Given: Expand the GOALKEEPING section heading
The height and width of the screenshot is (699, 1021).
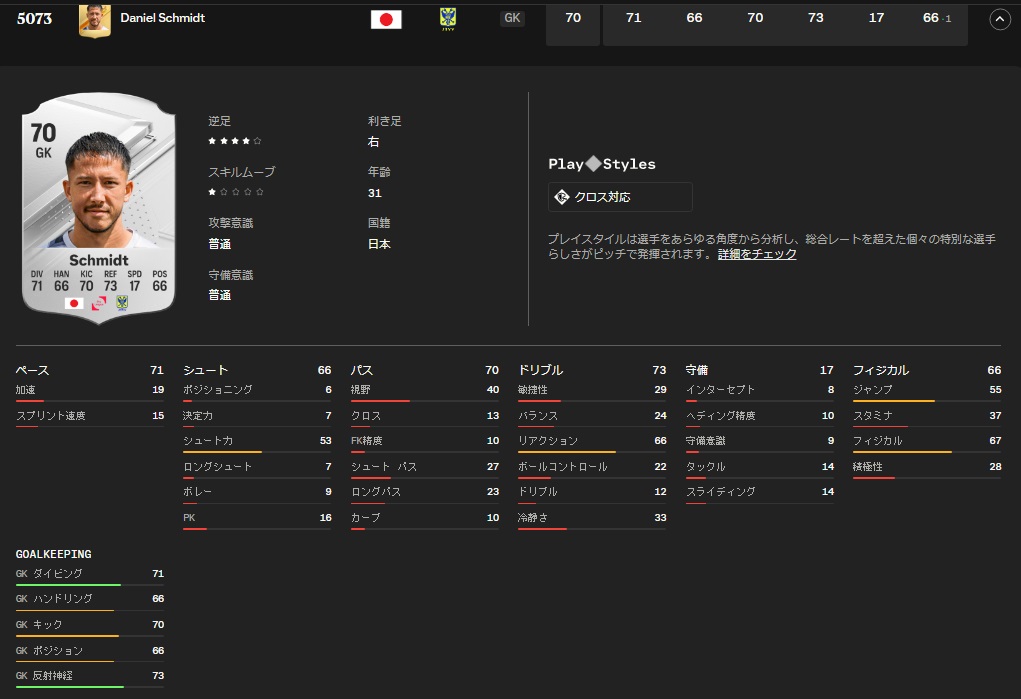Looking at the screenshot, I should click(x=53, y=554).
